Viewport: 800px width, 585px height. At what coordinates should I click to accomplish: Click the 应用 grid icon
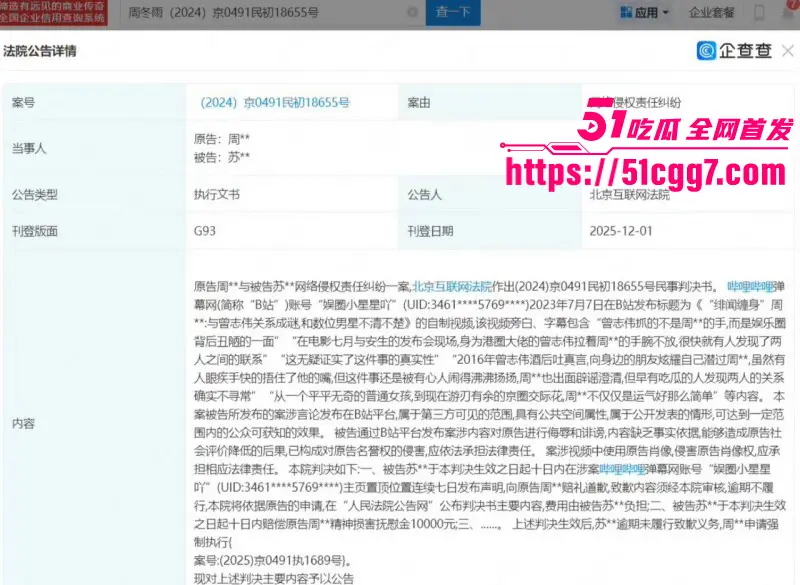point(626,12)
